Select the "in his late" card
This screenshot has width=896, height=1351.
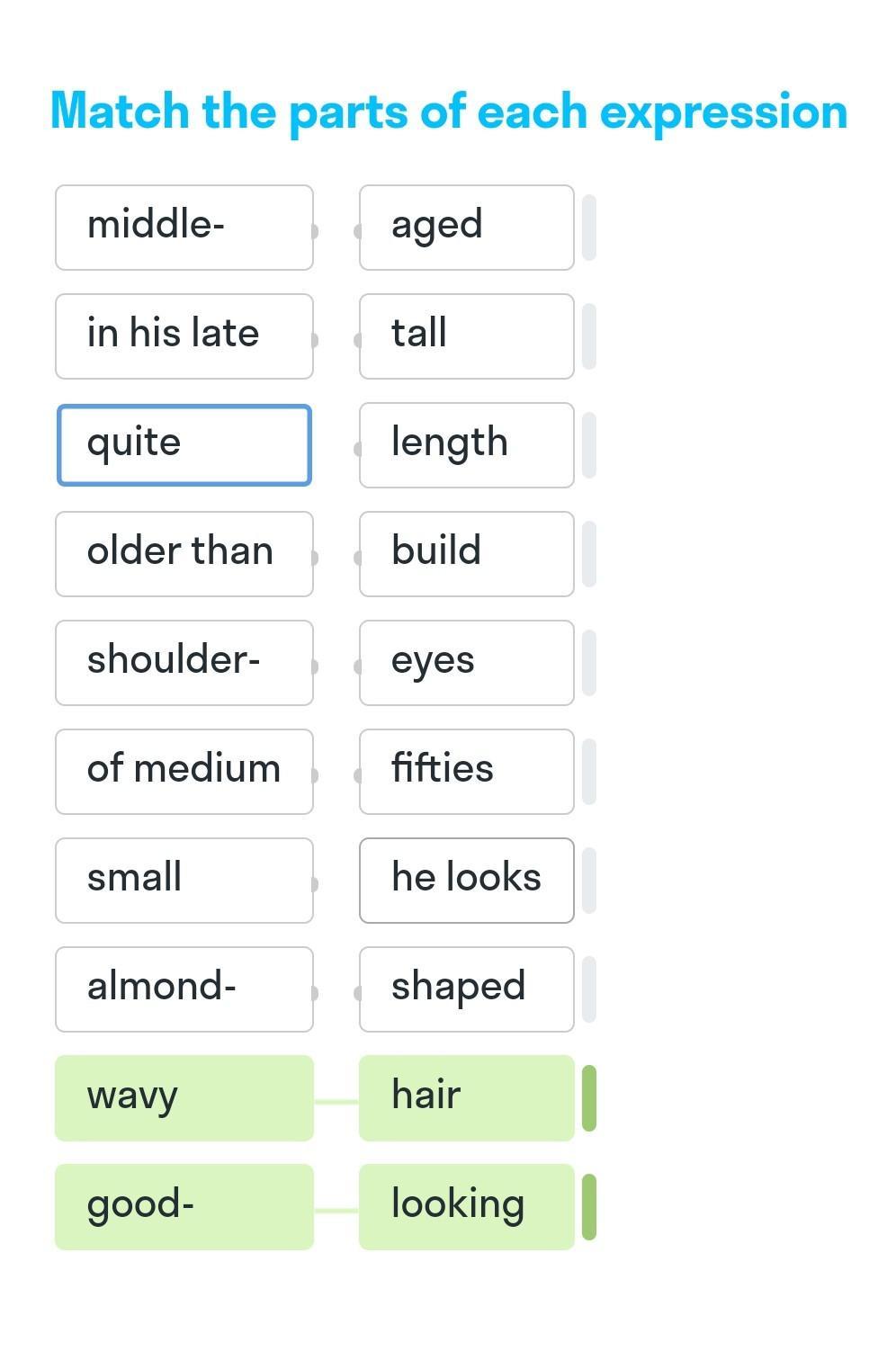point(184,336)
